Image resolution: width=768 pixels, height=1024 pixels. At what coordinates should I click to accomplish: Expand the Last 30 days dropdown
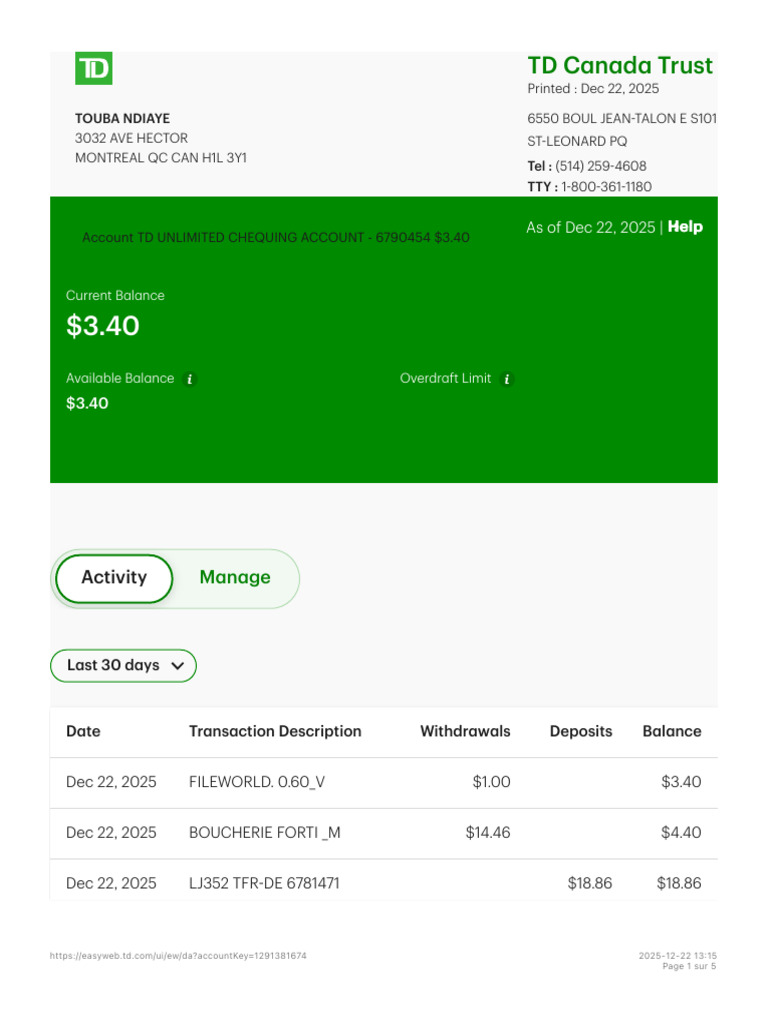113,666
